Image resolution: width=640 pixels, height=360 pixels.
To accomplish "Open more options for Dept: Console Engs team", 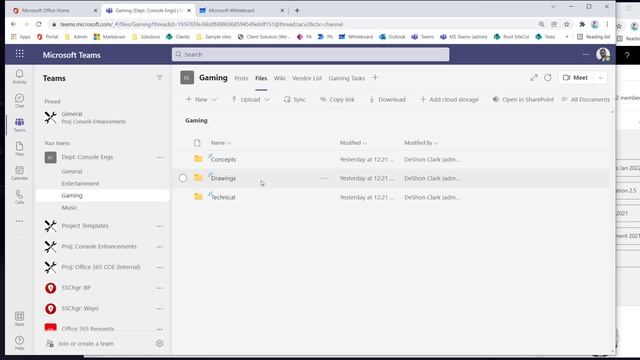I will click(160, 157).
